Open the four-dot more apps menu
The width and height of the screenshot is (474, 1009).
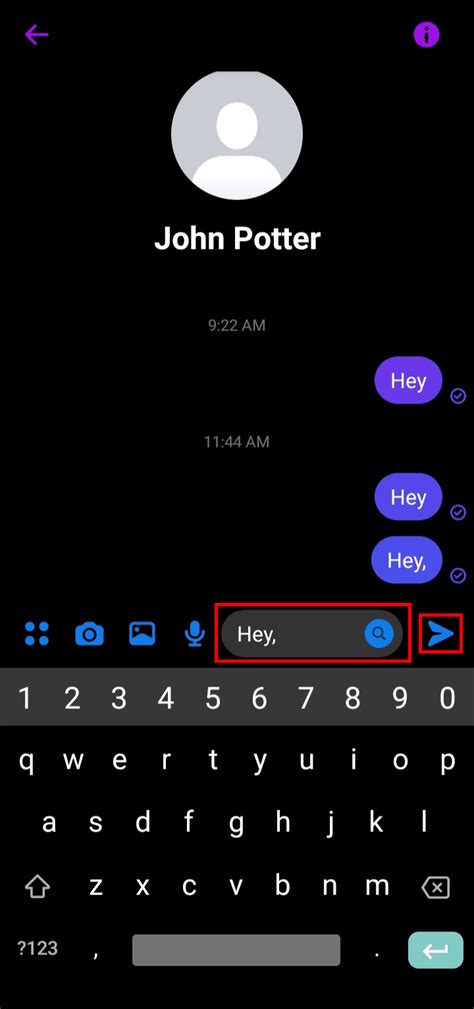[x=37, y=633]
